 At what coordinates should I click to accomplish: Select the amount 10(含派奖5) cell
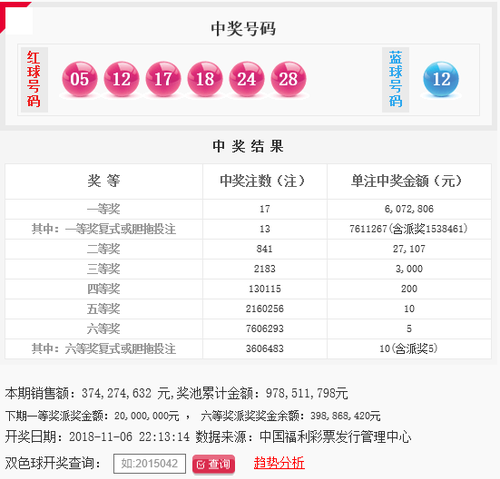coord(409,349)
